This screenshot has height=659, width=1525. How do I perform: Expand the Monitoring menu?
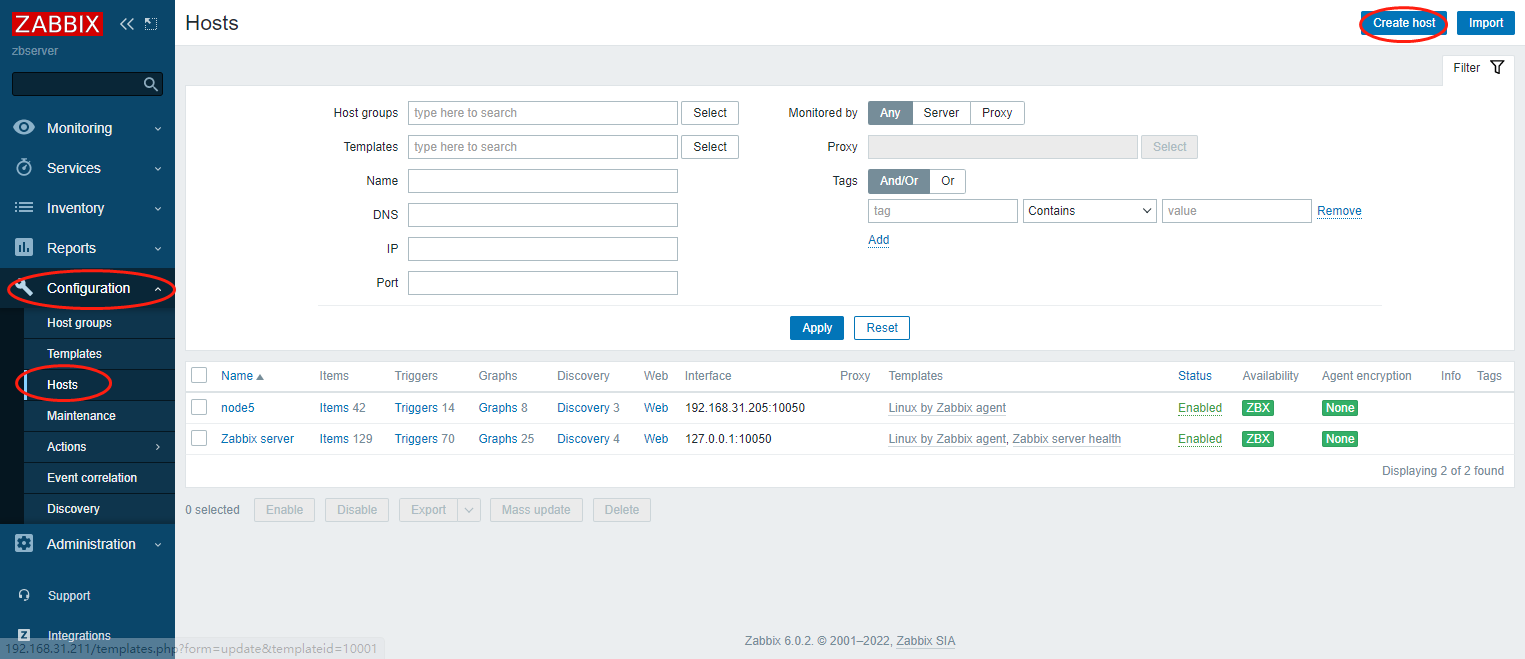pyautogui.click(x=87, y=128)
